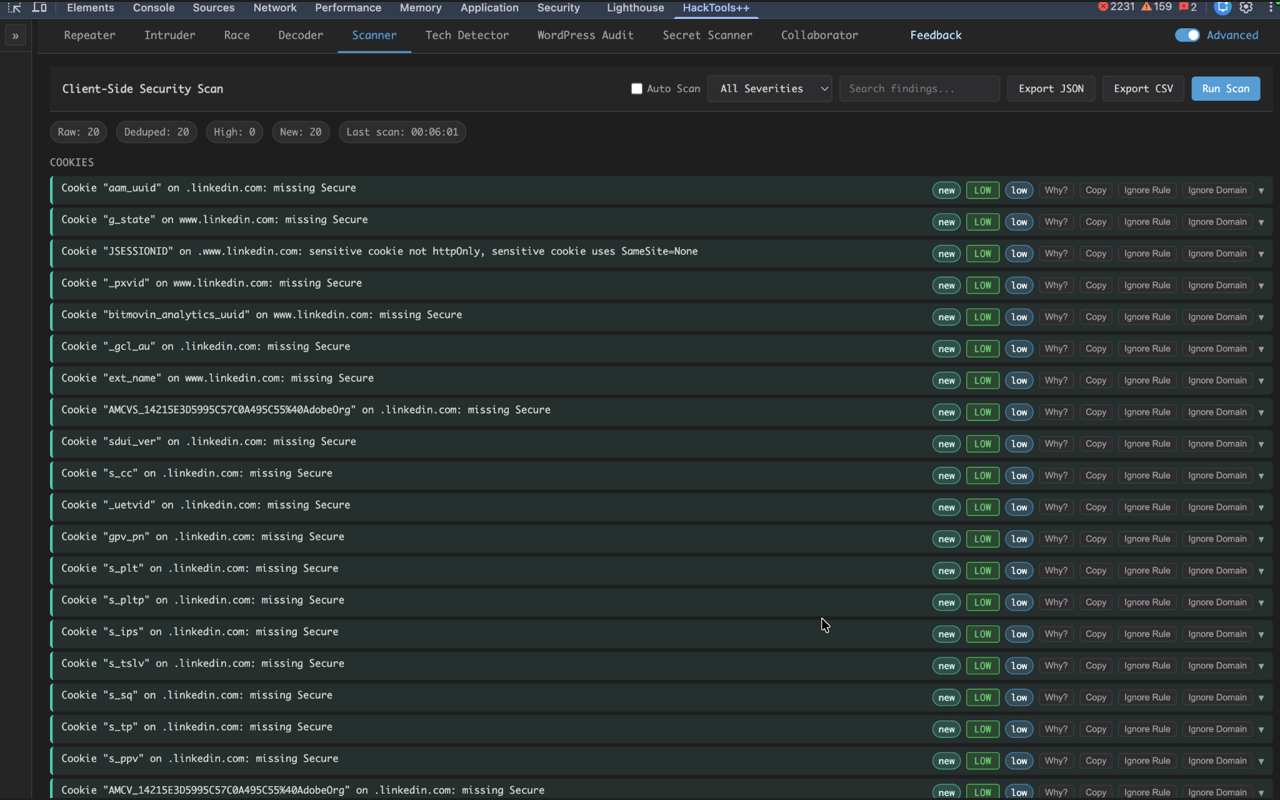1280x800 pixels.
Task: Click the Last scan: 00:06:01 pill
Action: click(402, 132)
